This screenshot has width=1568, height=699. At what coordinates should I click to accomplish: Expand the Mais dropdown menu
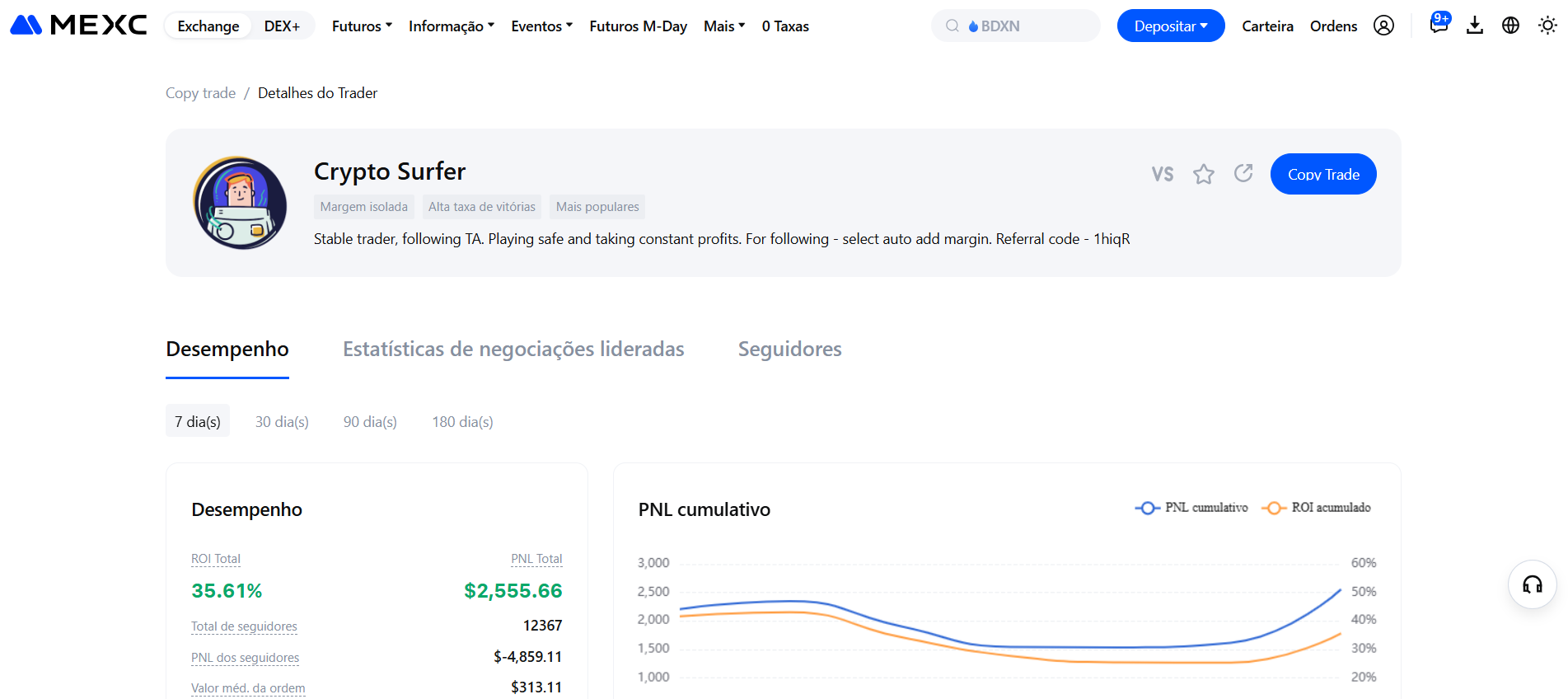(x=724, y=26)
